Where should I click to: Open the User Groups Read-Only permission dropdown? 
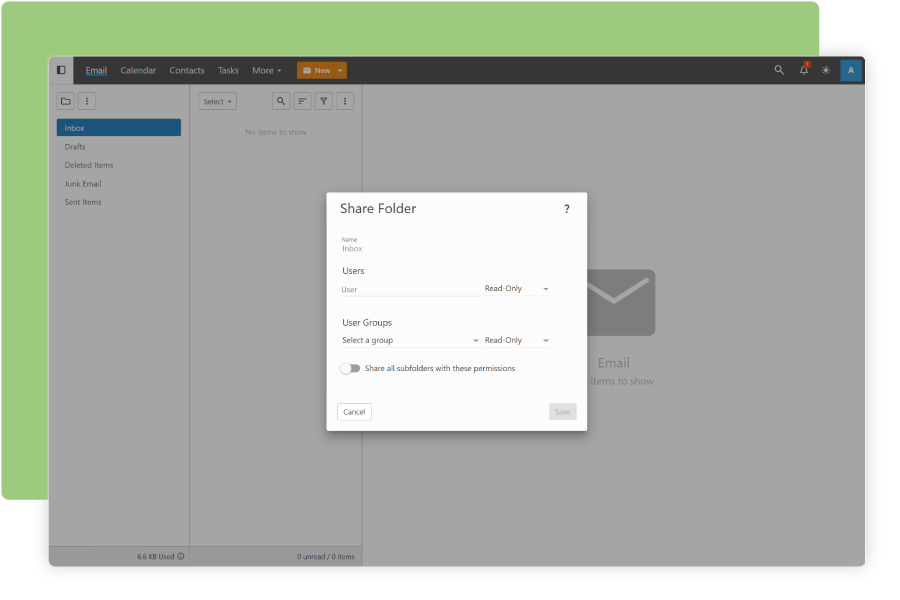[517, 340]
